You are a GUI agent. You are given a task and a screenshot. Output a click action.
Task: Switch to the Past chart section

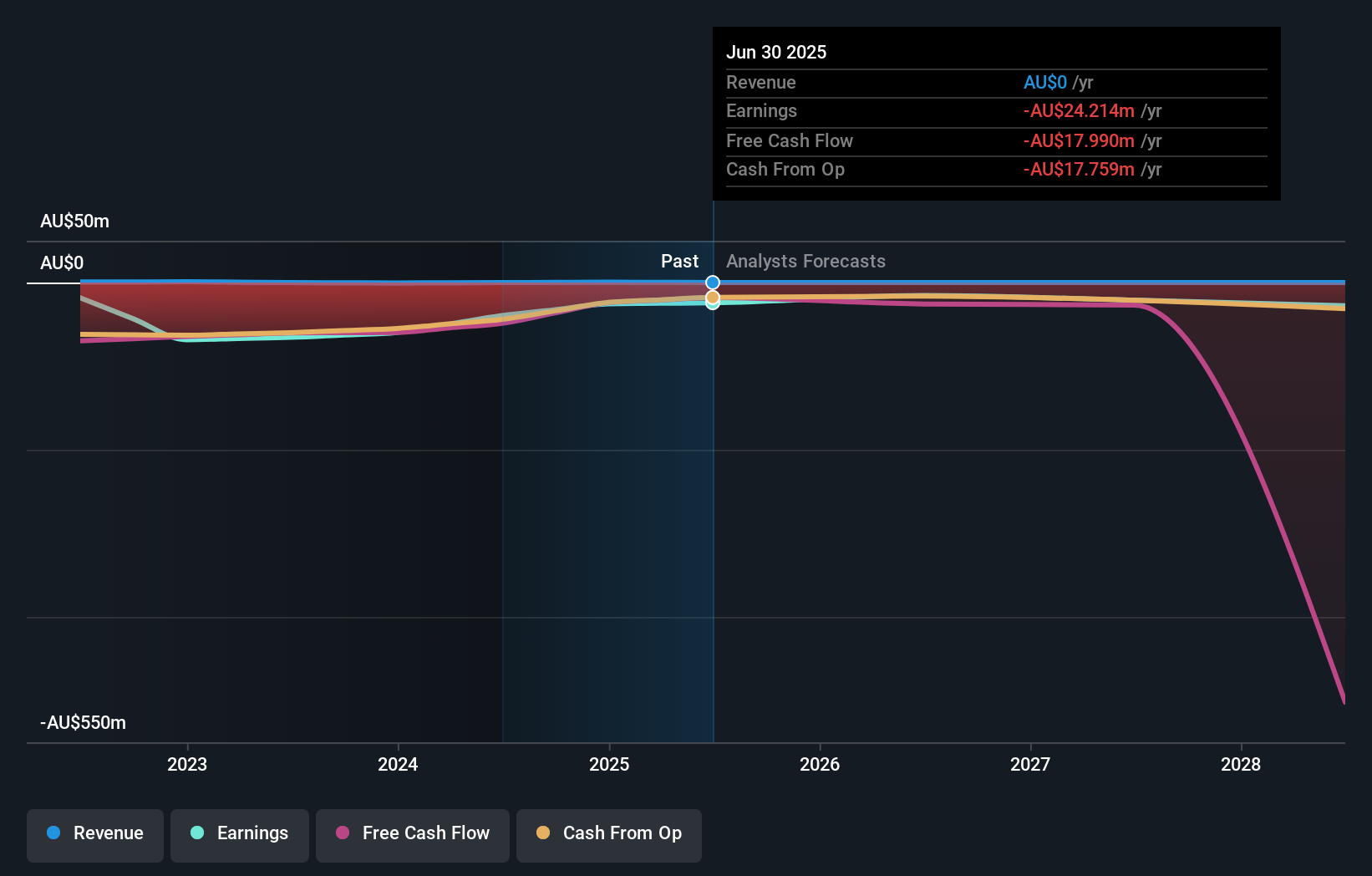coord(678,261)
